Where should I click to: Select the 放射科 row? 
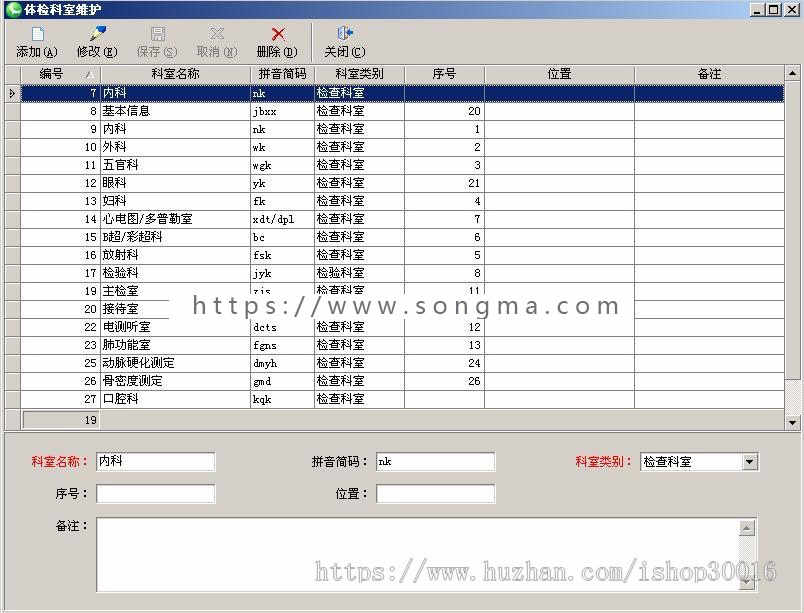point(402,255)
